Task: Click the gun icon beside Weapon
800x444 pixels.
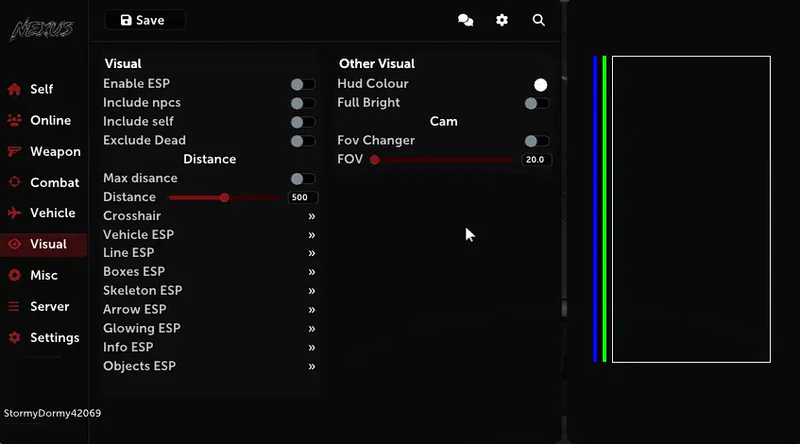Action: (x=14, y=152)
